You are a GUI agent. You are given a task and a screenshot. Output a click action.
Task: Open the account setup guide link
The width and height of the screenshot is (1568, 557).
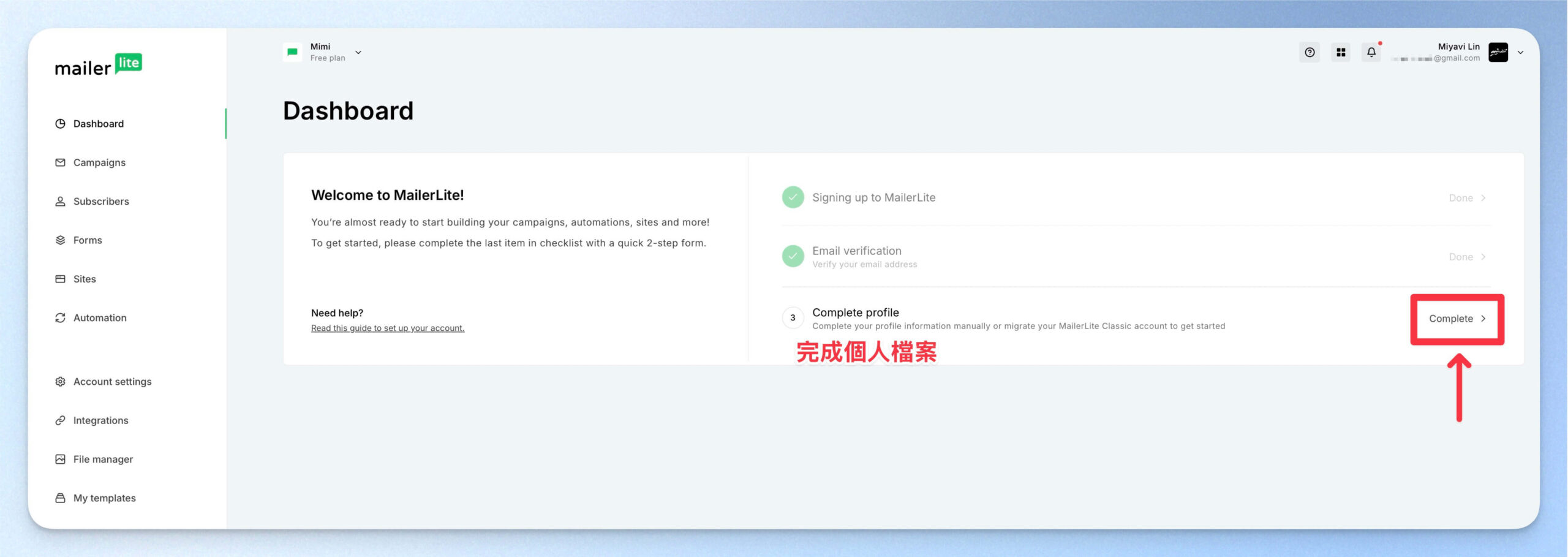point(388,328)
